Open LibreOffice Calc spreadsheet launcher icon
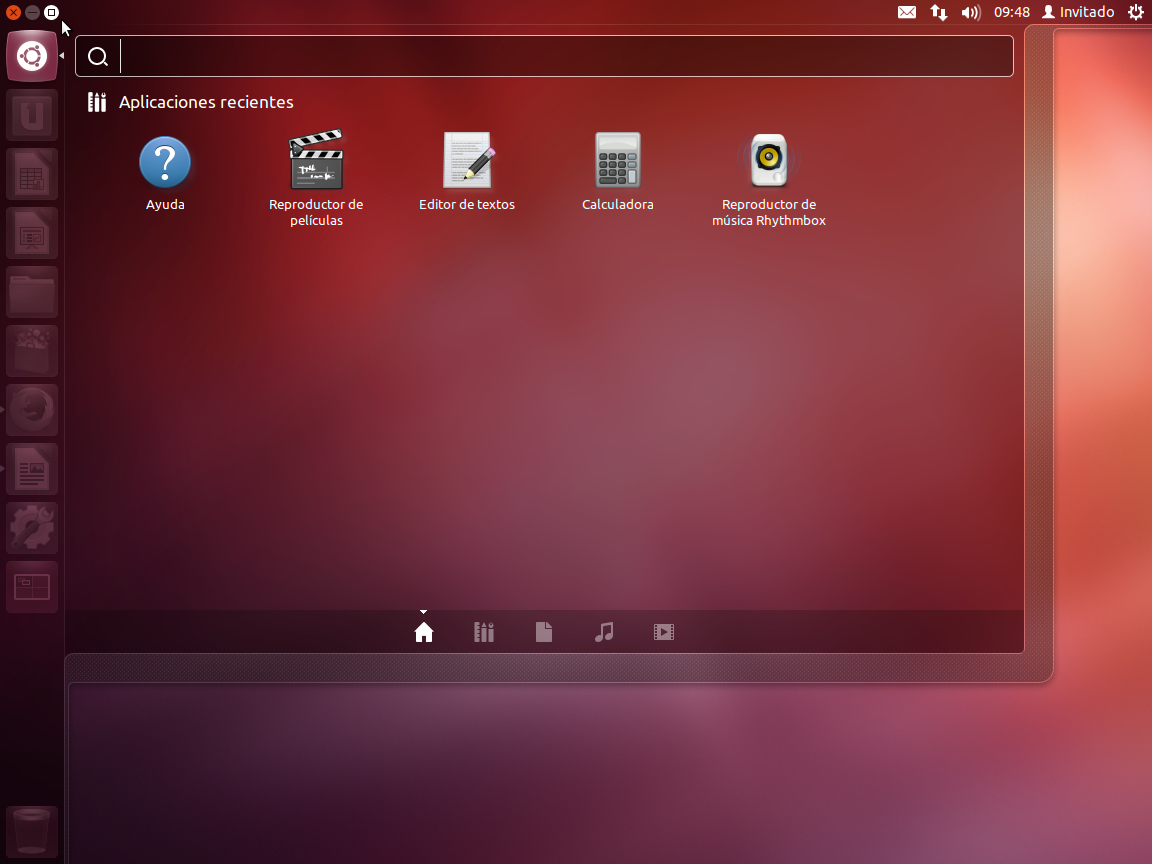This screenshot has height=864, width=1152. pos(32,174)
